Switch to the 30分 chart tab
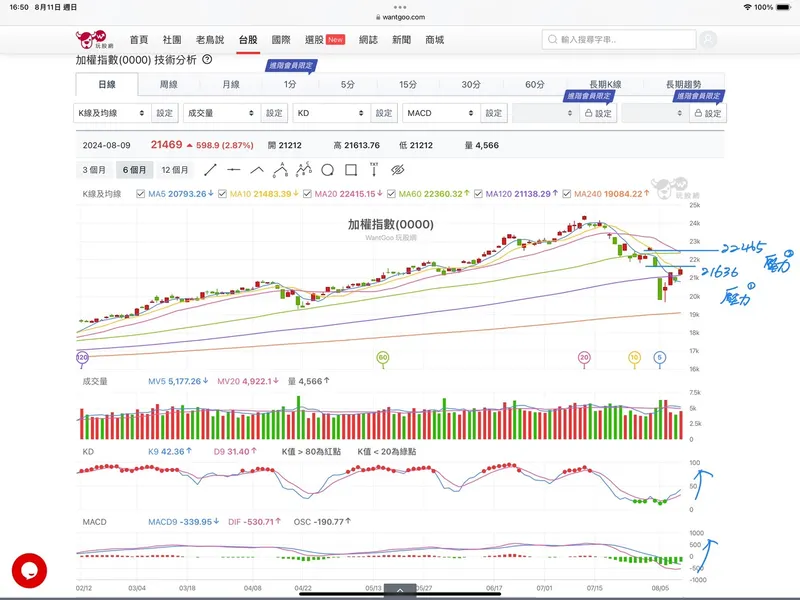800x600 pixels. pyautogui.click(x=471, y=84)
